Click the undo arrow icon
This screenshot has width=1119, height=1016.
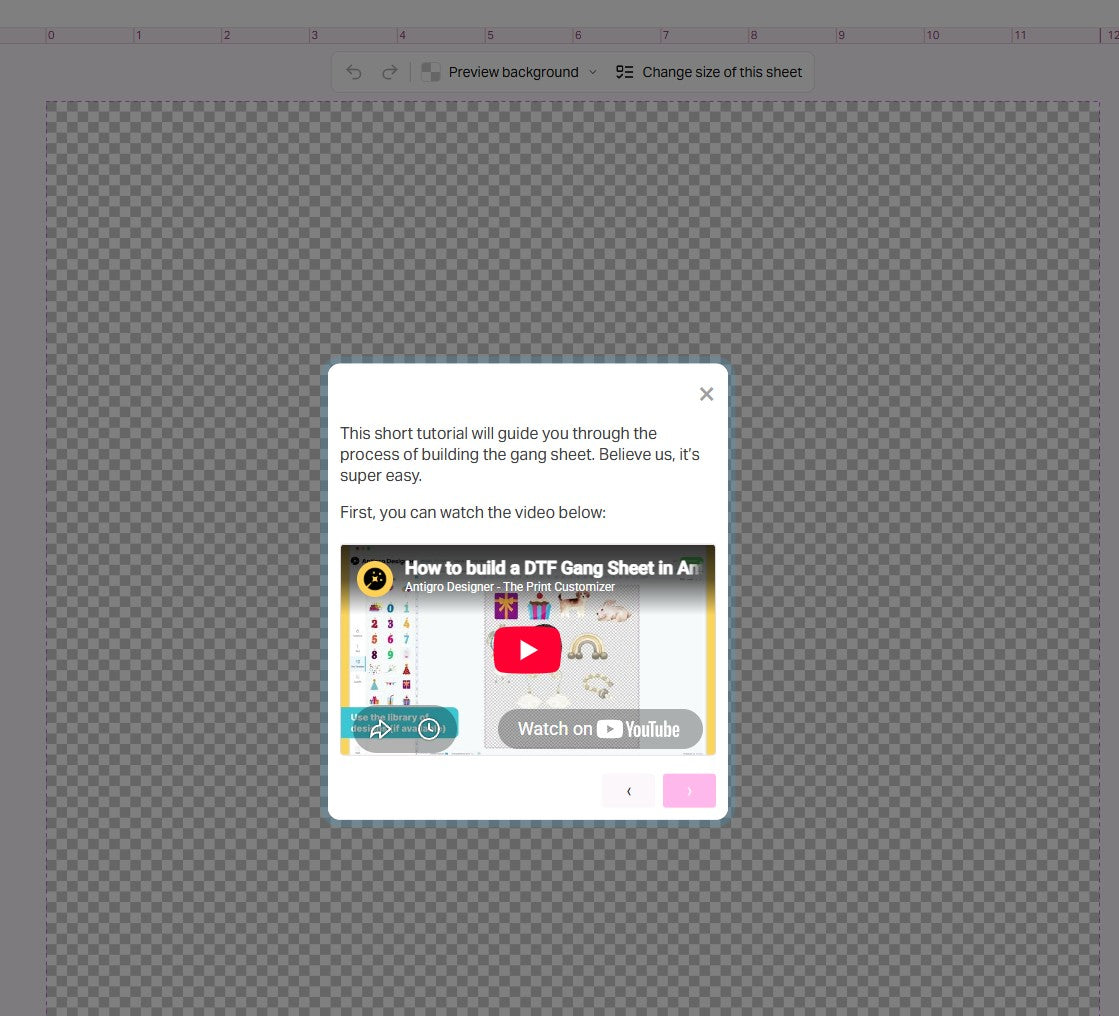(x=354, y=72)
